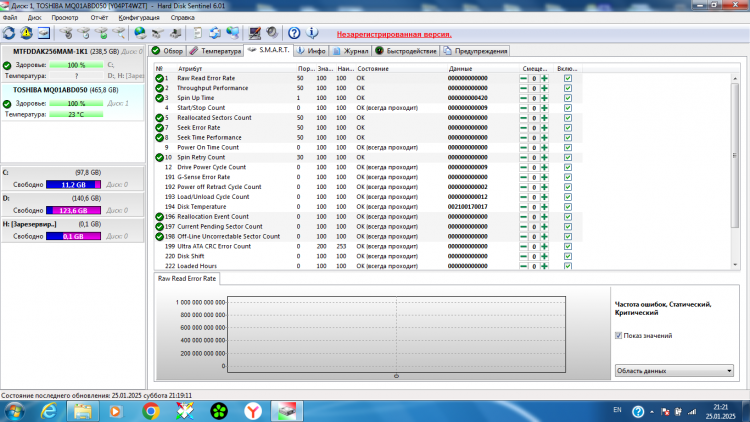
Task: Uncheck enable box for Start/Stop Count
Action: click(568, 108)
